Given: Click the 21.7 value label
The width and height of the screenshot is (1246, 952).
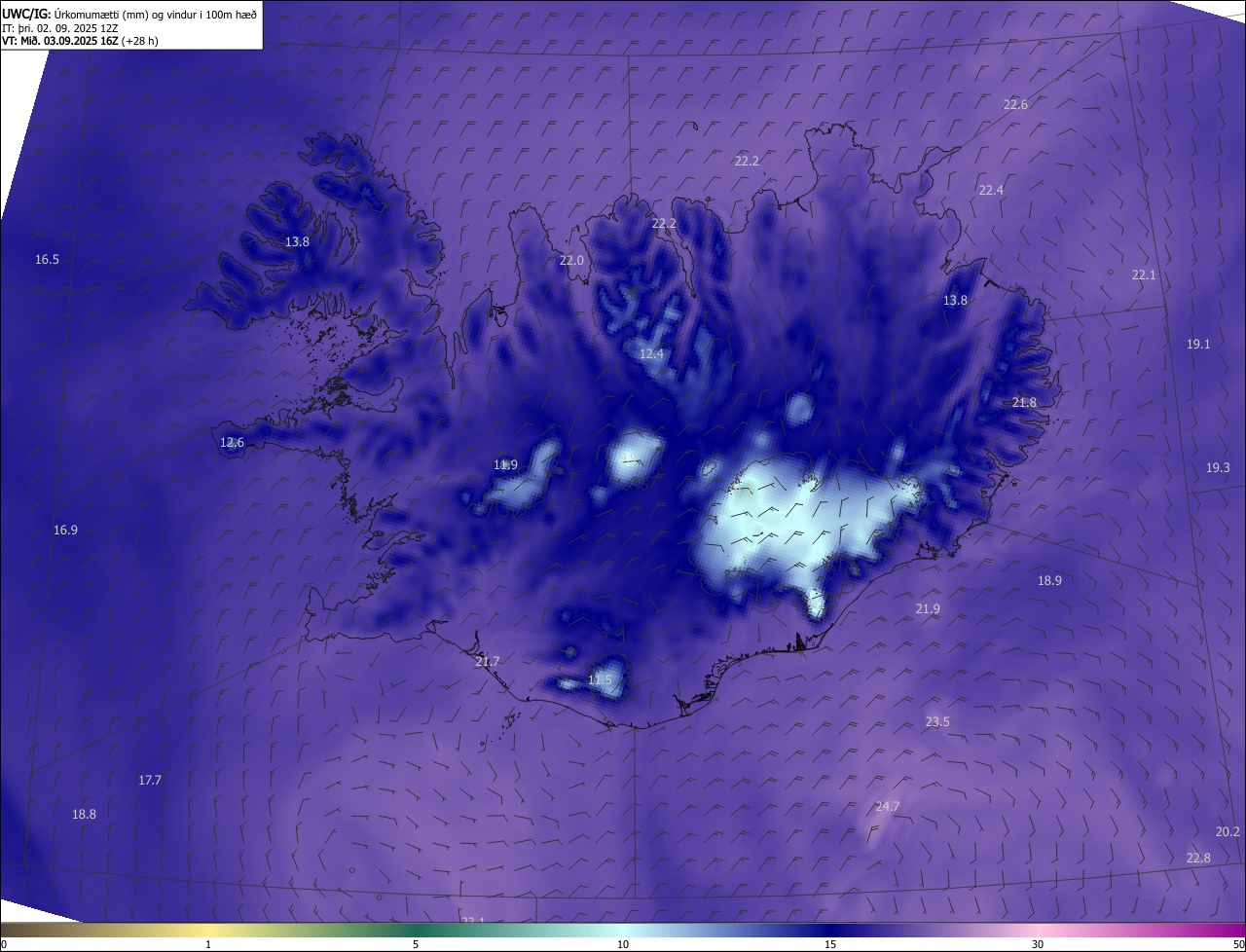Looking at the screenshot, I should [x=488, y=661].
